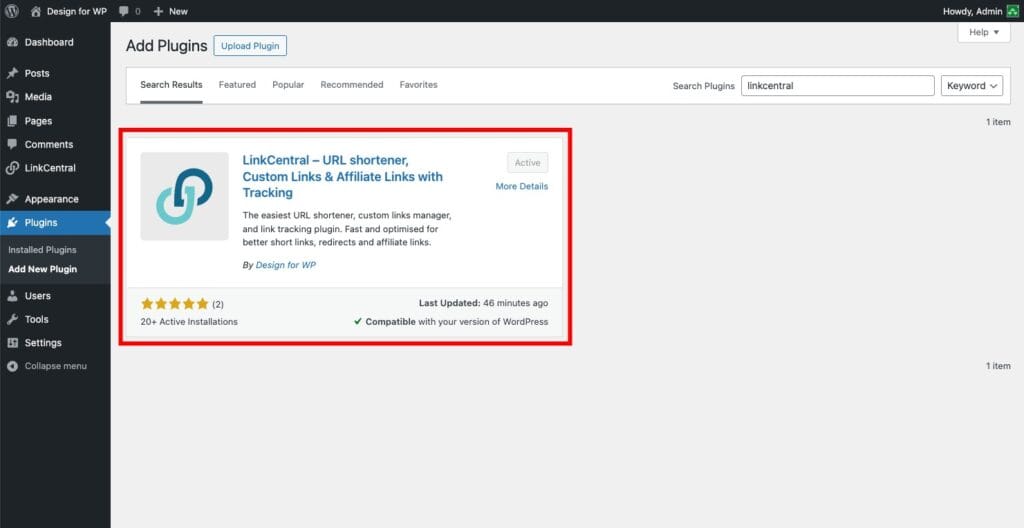Viewport: 1024px width, 528px height.
Task: Open the Keyword search type dropdown
Action: [972, 86]
